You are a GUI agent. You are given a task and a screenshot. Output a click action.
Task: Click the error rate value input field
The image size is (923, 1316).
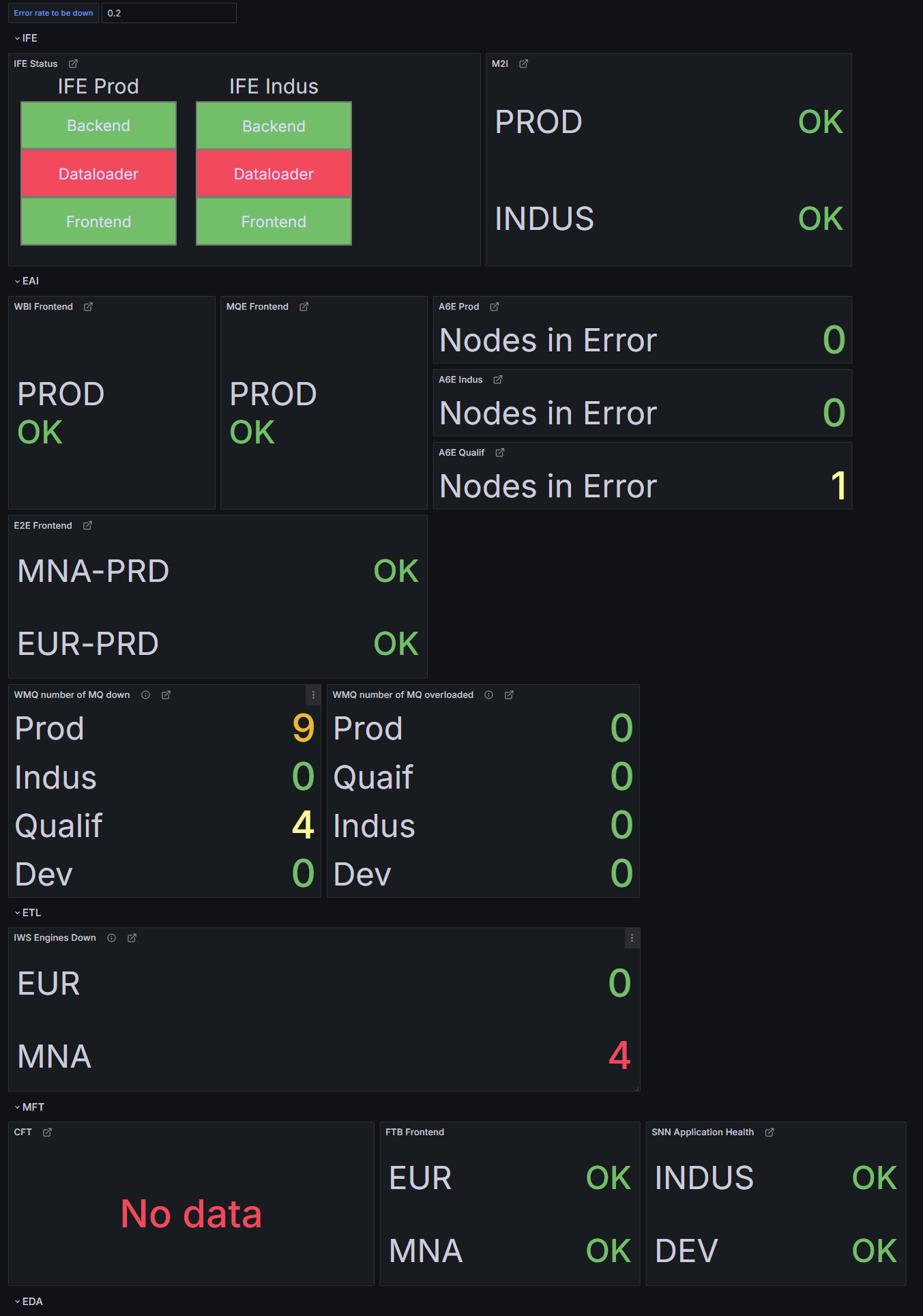click(169, 12)
